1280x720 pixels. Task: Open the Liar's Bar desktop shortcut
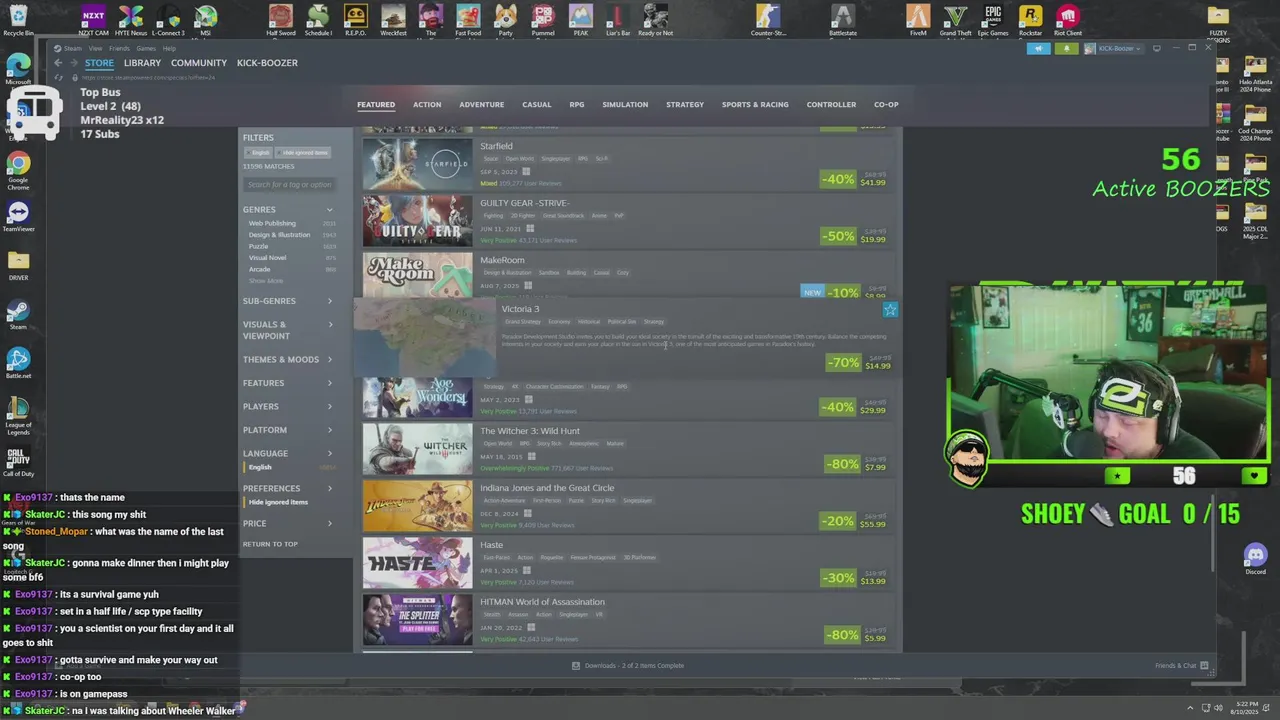619,20
